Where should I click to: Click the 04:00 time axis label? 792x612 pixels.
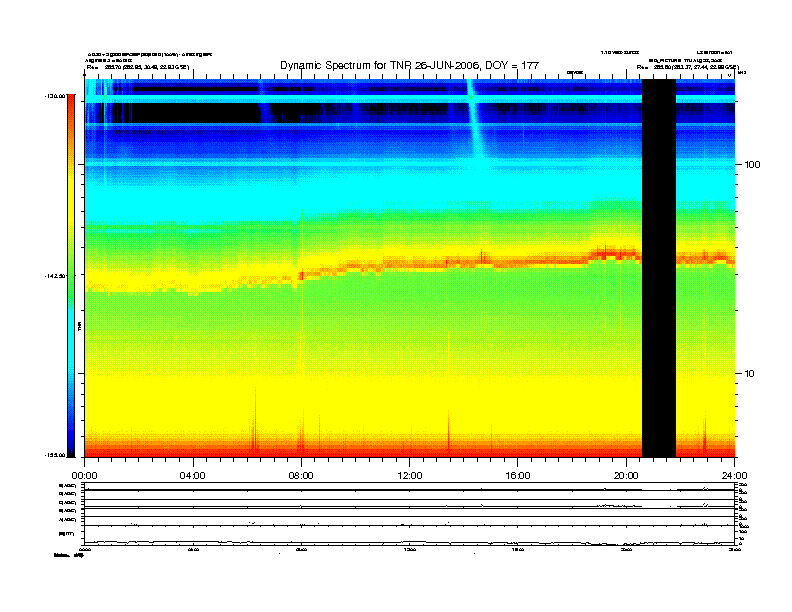click(x=193, y=476)
